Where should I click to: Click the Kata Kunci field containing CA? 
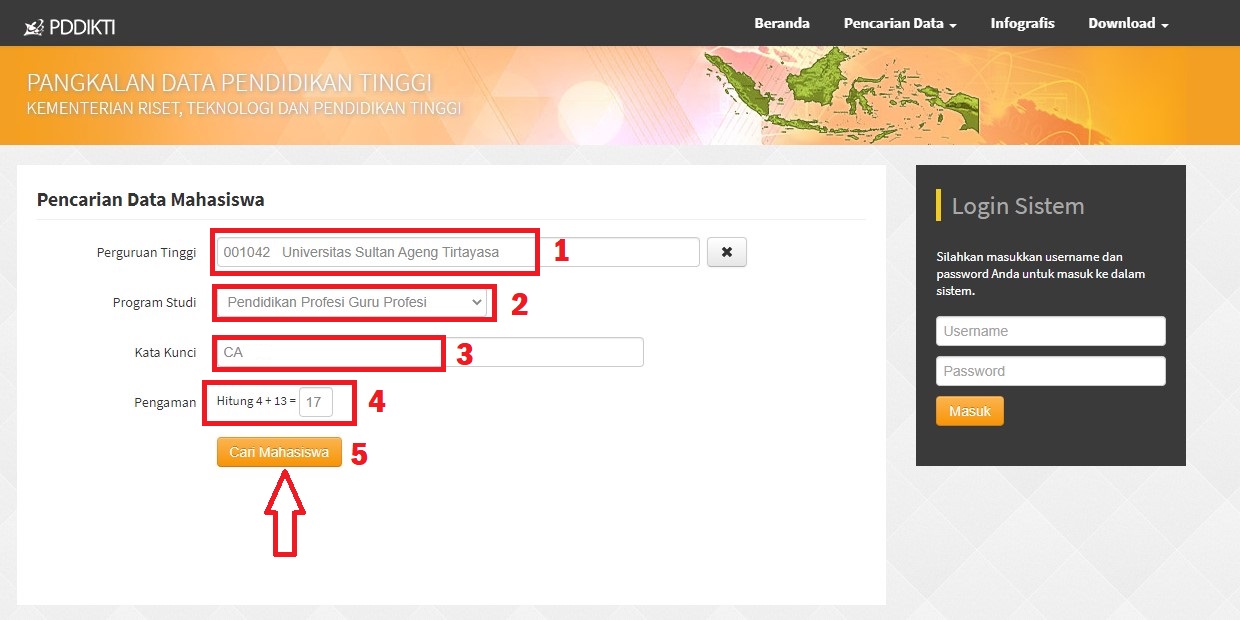tap(328, 352)
